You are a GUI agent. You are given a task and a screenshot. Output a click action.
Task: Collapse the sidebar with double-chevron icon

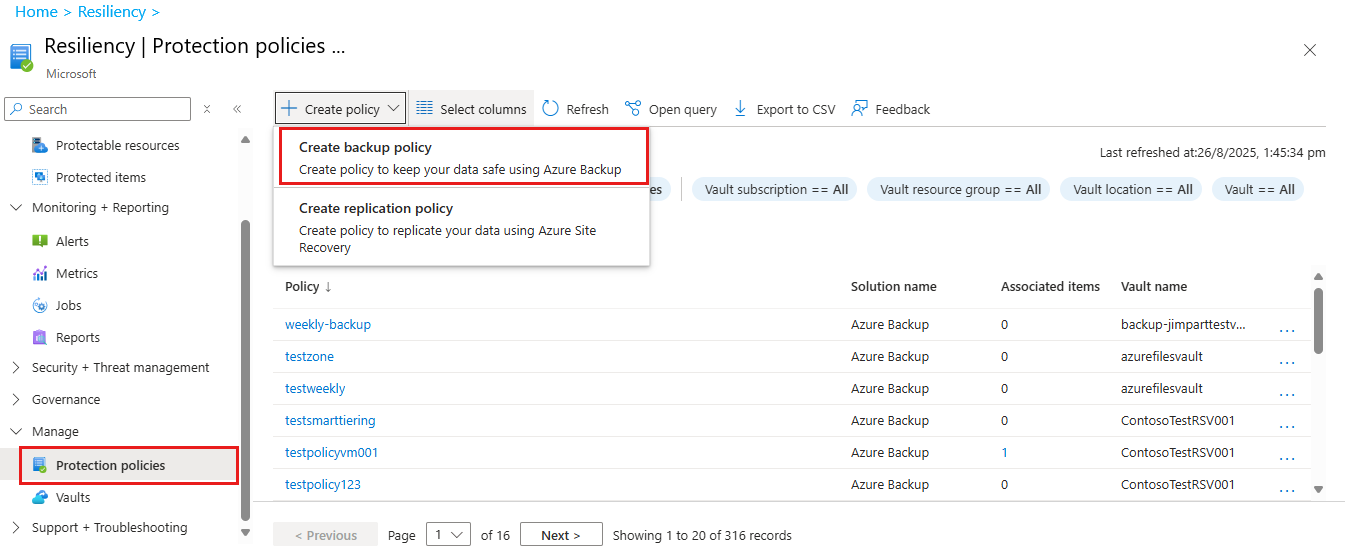237,109
